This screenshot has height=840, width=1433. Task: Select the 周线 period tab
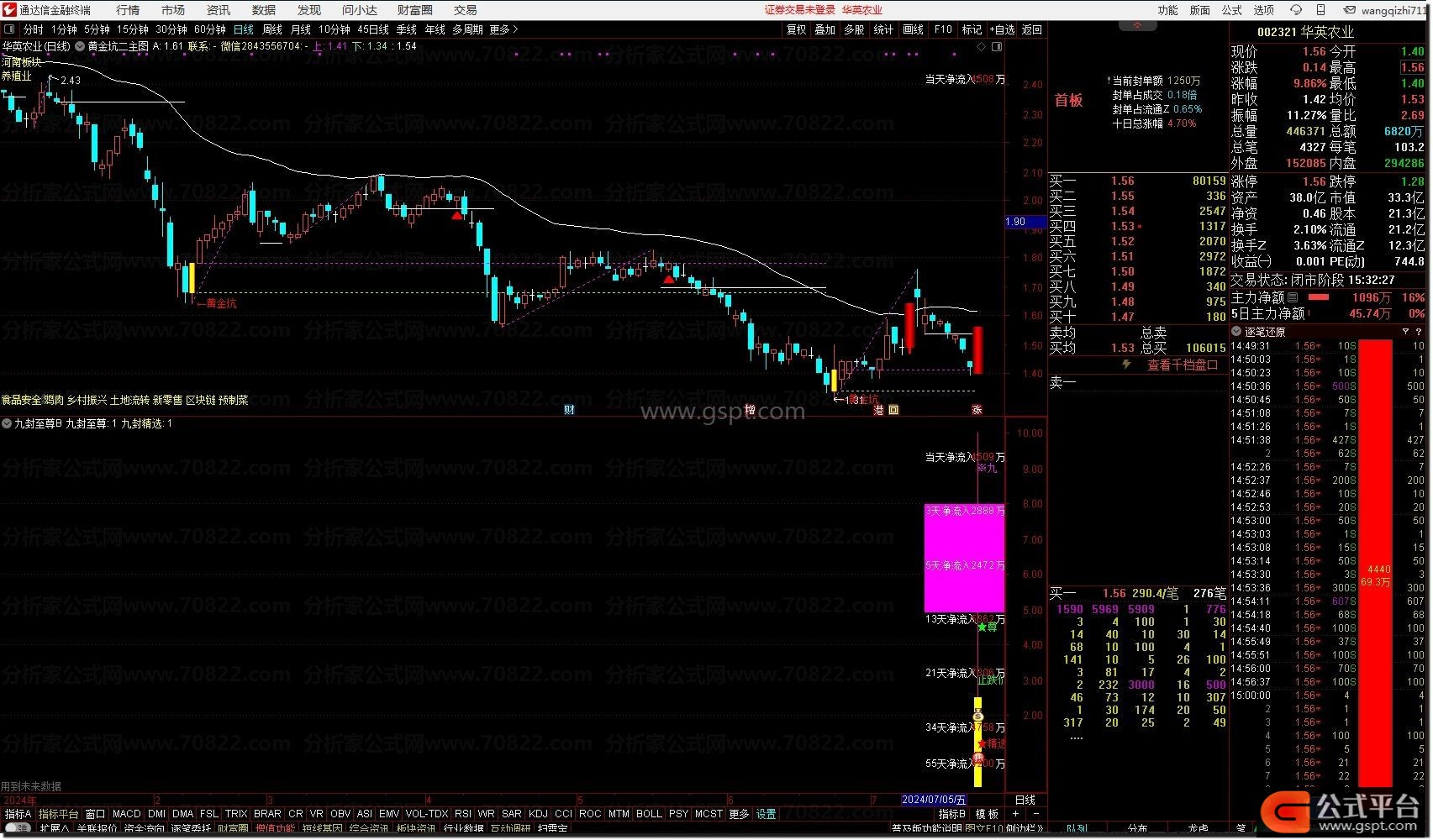click(x=272, y=29)
